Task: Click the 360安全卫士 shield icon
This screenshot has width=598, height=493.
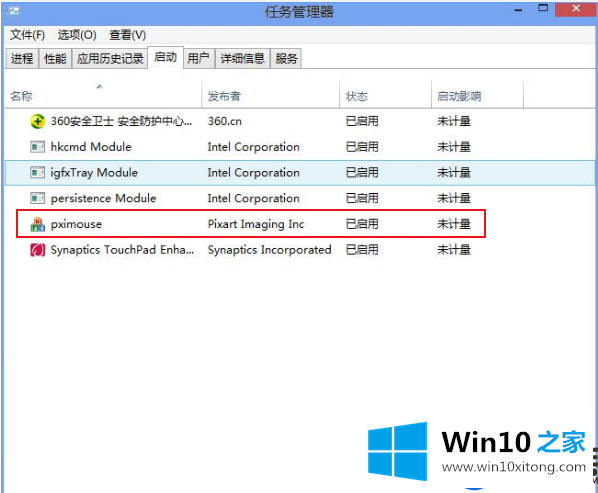Action: point(37,122)
